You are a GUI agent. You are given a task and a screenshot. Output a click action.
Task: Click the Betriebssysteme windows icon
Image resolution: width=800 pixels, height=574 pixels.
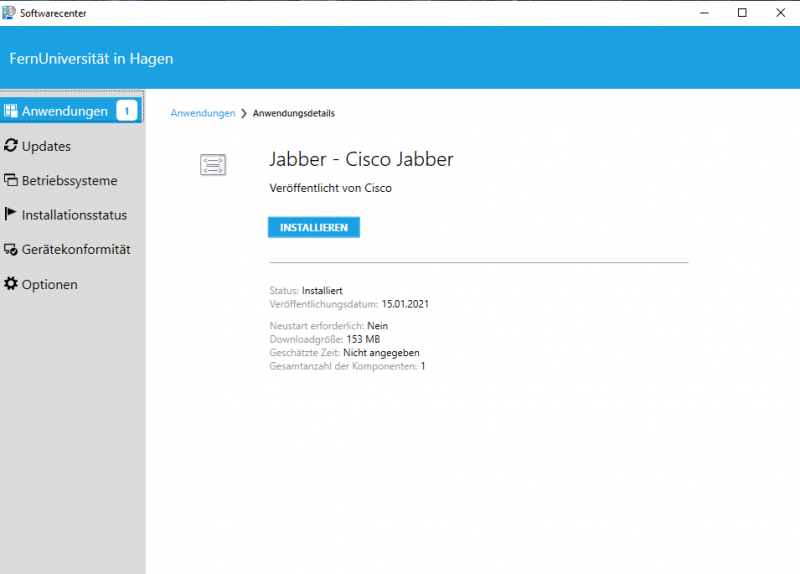11,180
